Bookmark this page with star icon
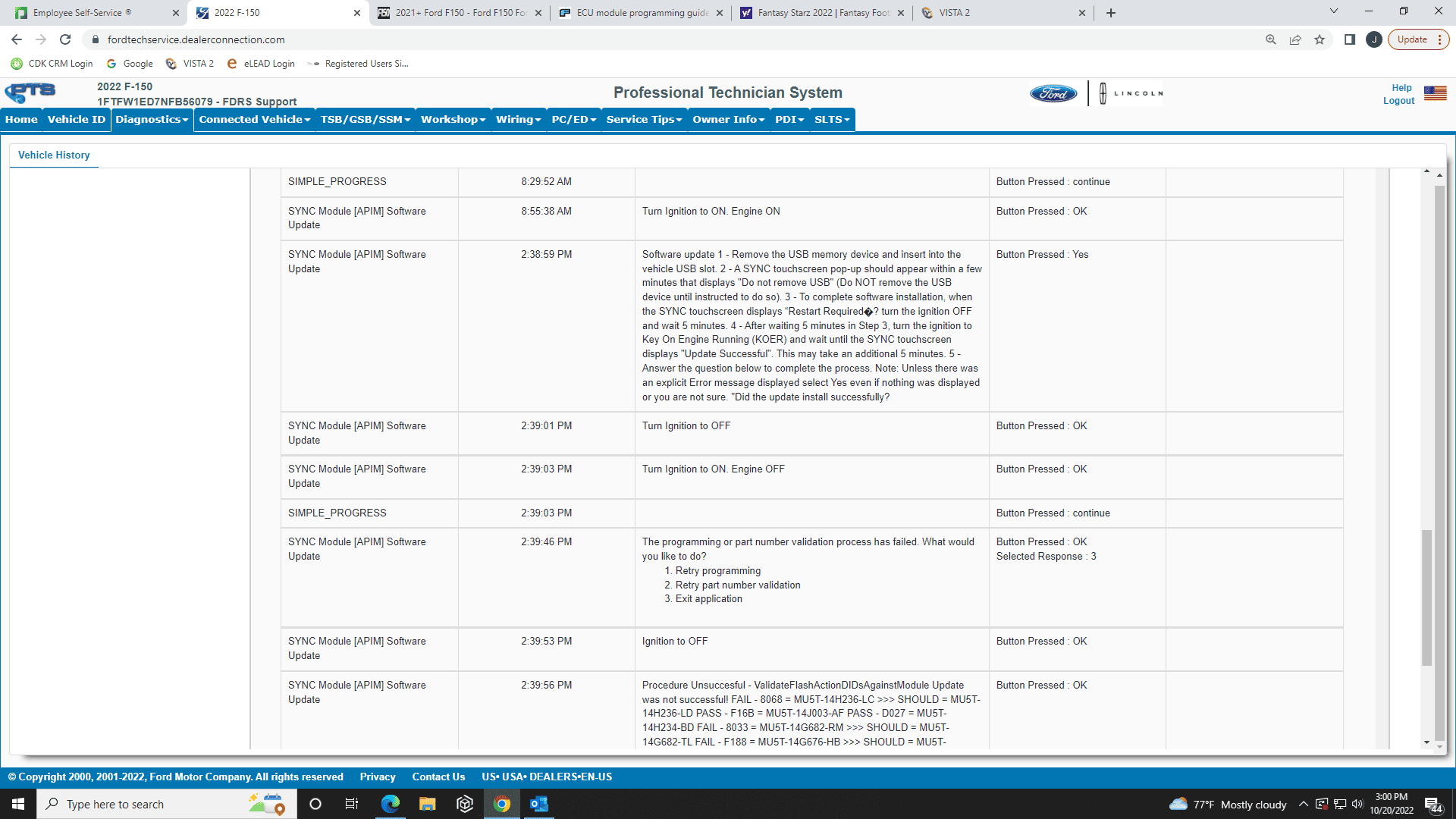This screenshot has width=1456, height=819. point(1319,39)
